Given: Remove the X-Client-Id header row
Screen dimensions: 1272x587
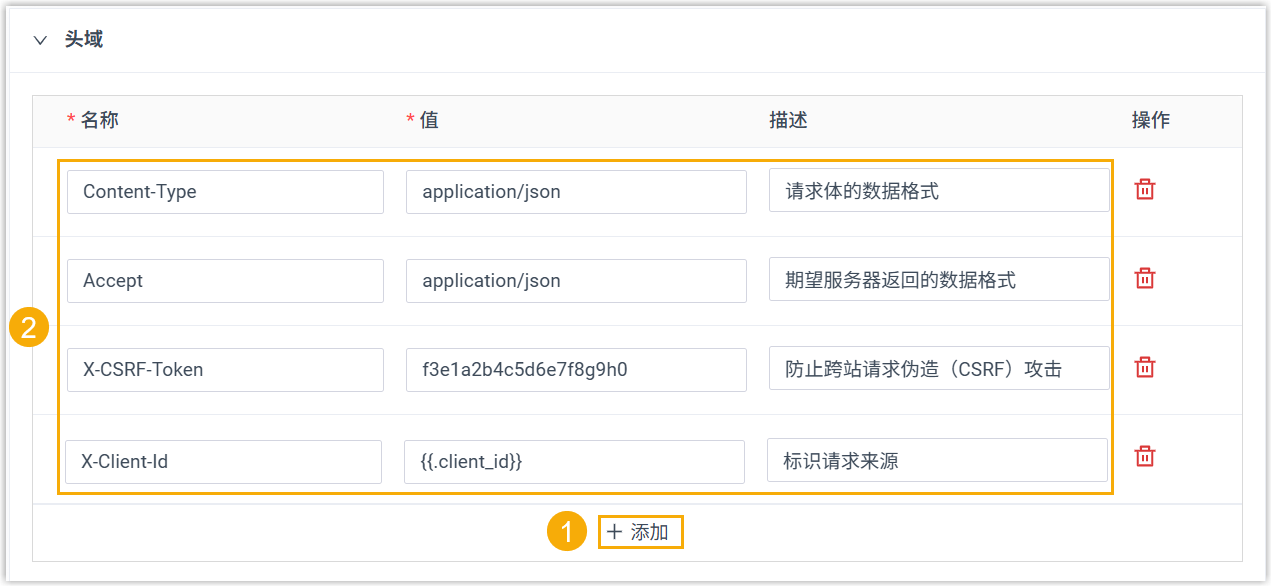Looking at the screenshot, I should pyautogui.click(x=1145, y=457).
